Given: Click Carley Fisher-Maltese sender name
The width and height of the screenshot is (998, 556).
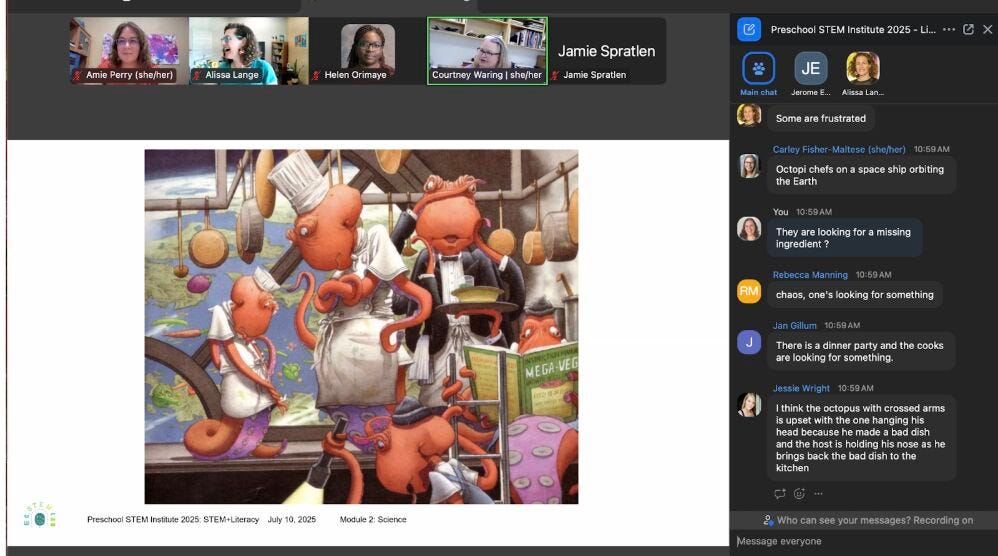Looking at the screenshot, I should [838, 149].
